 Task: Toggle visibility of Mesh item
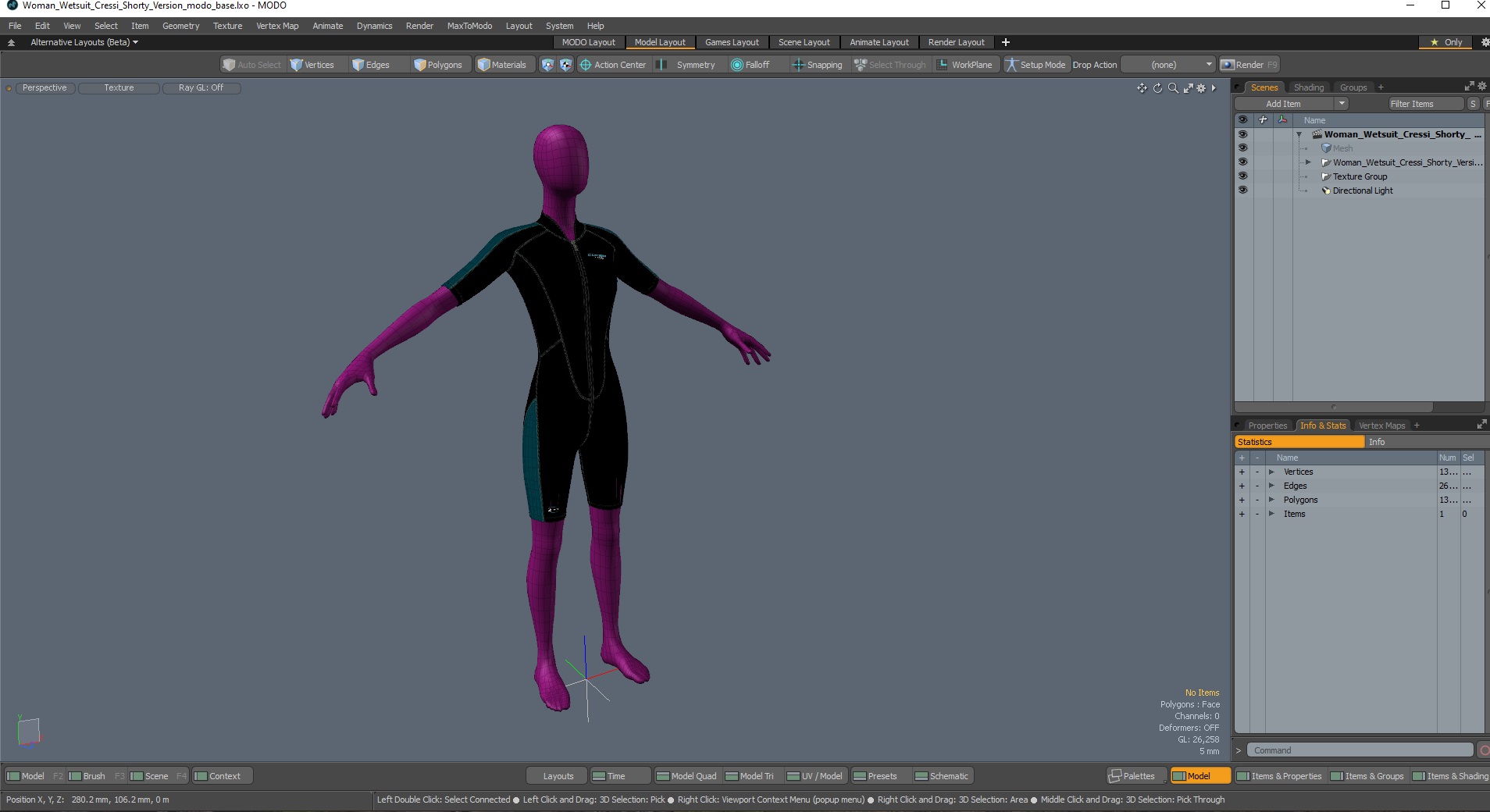click(1242, 148)
